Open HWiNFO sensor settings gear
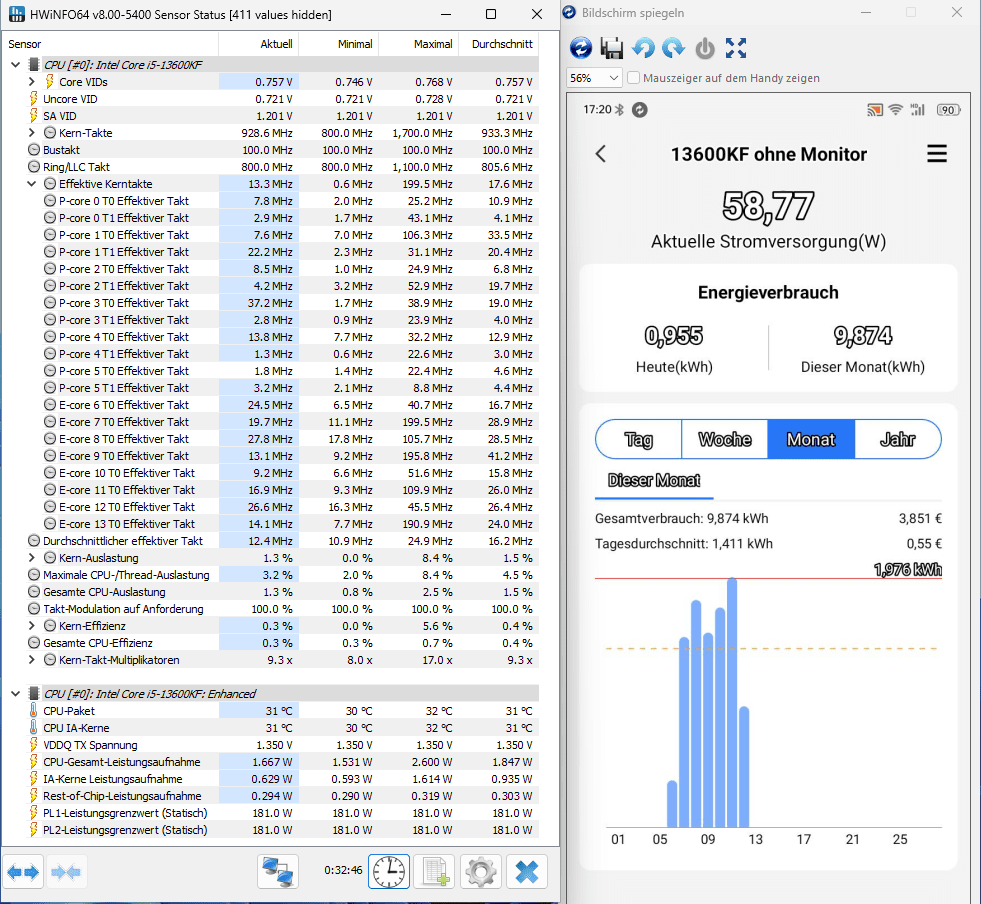 (x=480, y=871)
